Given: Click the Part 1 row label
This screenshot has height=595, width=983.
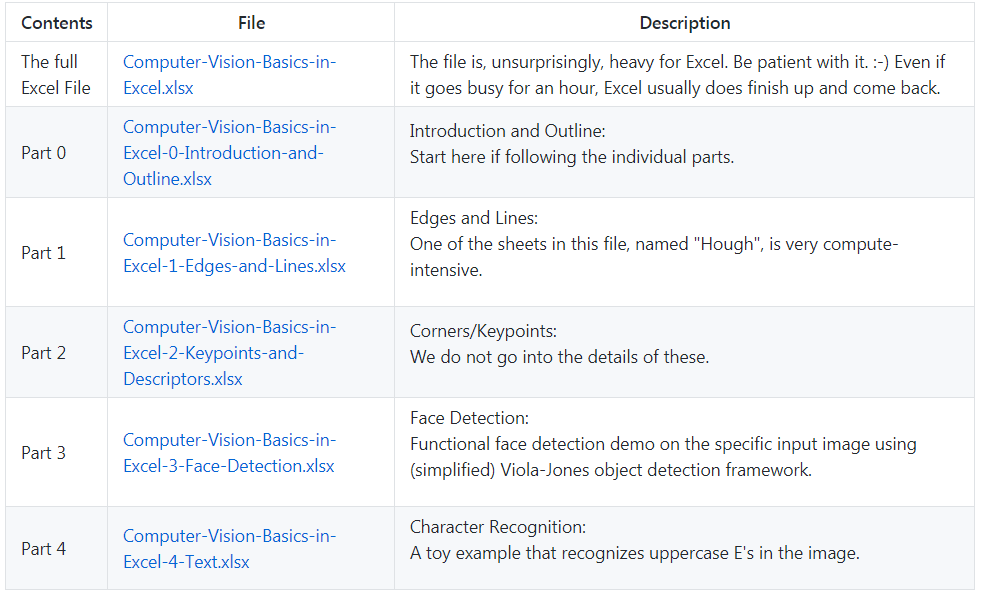Looking at the screenshot, I should coord(44,253).
